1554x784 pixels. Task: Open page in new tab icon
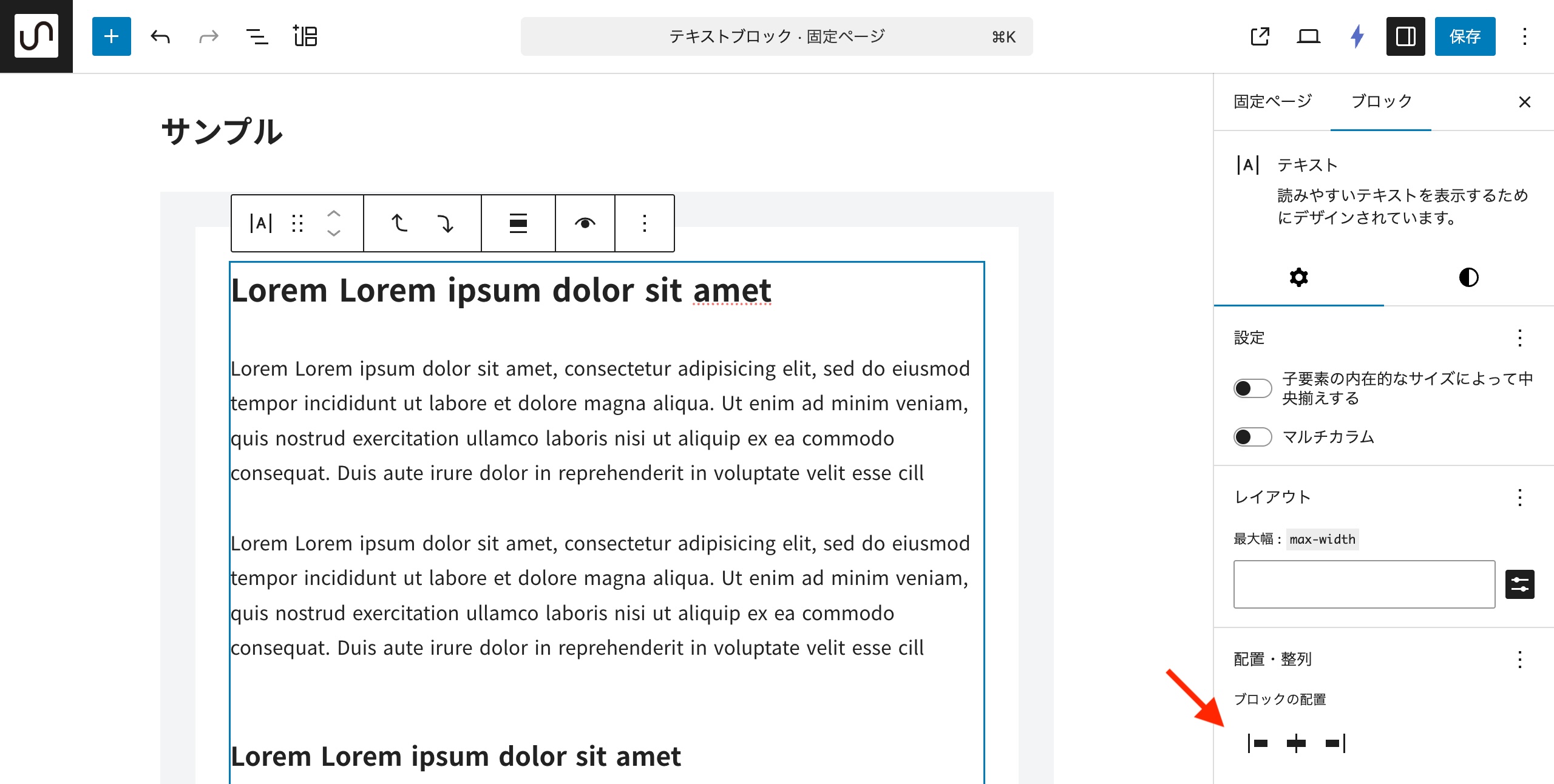pos(1260,36)
